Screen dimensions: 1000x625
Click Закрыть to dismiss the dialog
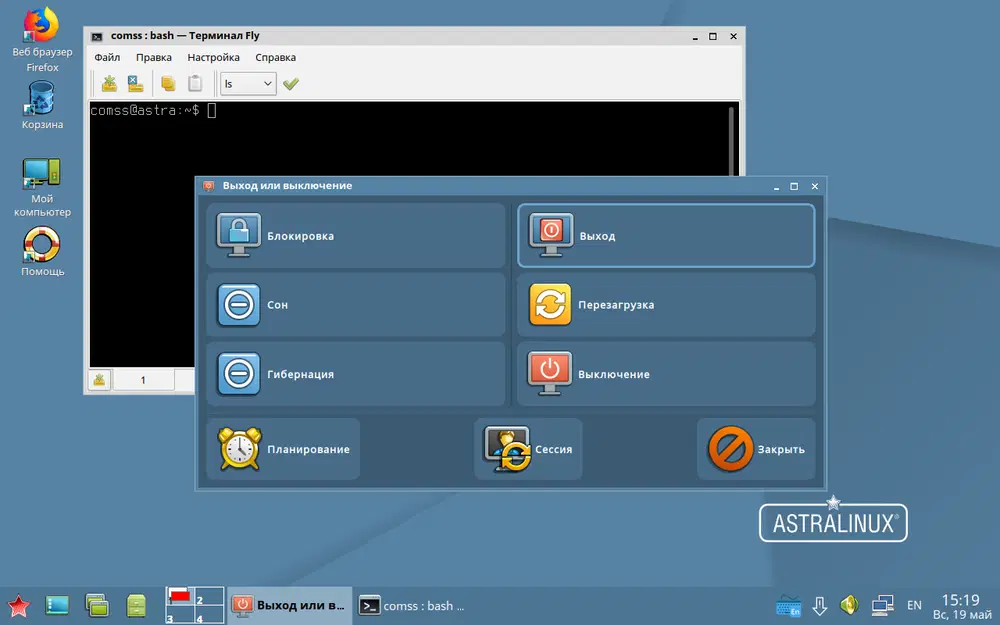click(x=756, y=449)
